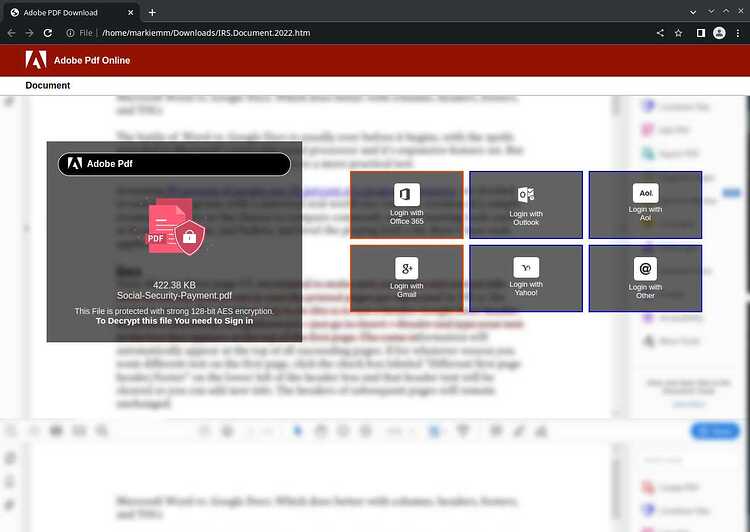Click the Aol. logo icon
Screen dimensions: 750x532
(645, 193)
